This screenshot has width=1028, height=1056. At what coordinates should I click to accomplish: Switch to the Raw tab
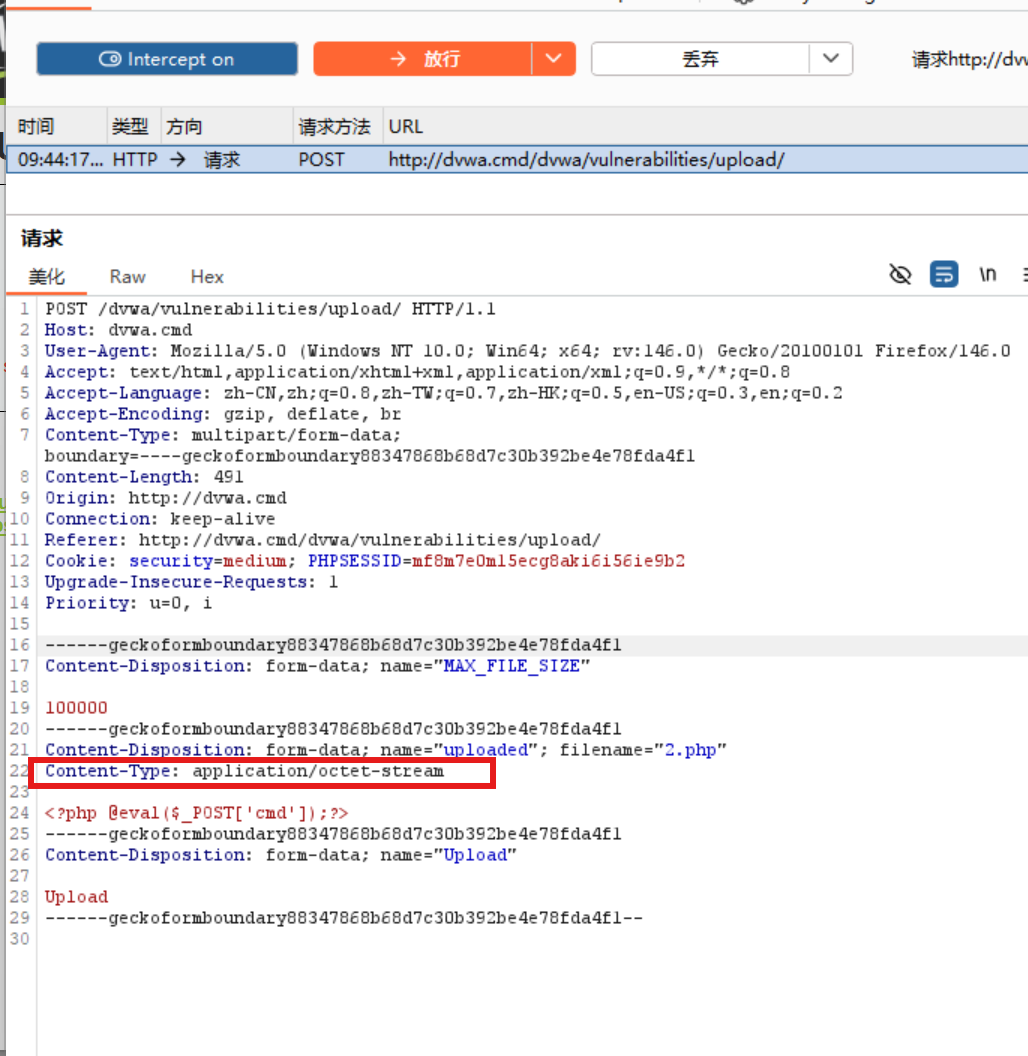pyautogui.click(x=127, y=277)
